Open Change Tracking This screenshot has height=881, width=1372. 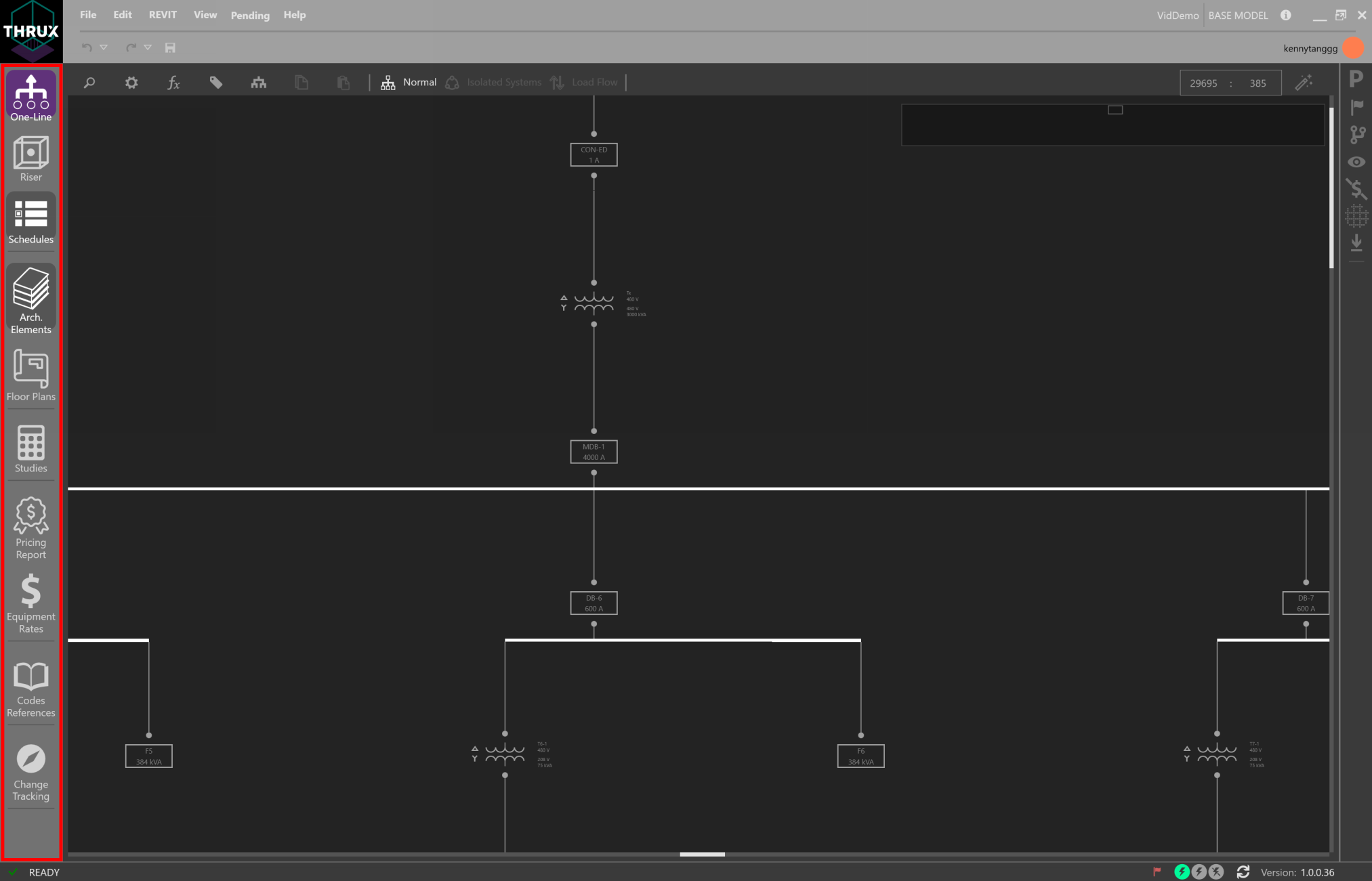click(30, 769)
